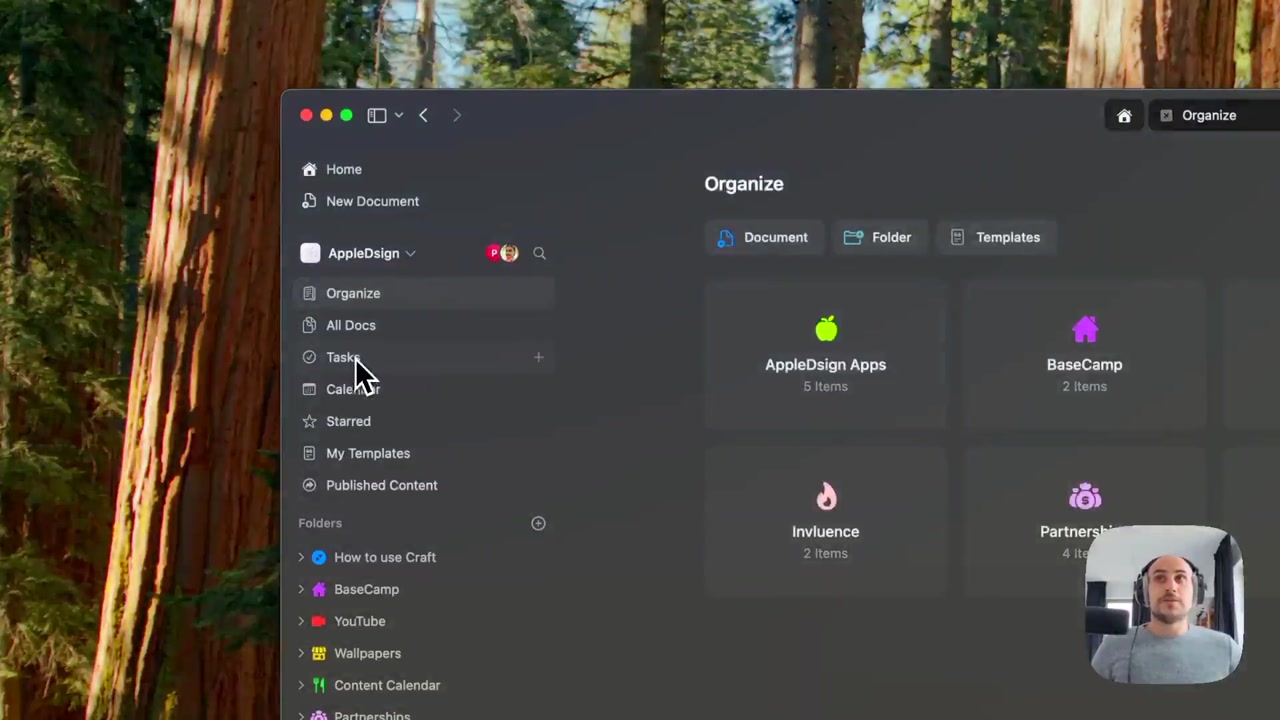Click the Document button
This screenshot has height=720, width=1280.
[763, 237]
